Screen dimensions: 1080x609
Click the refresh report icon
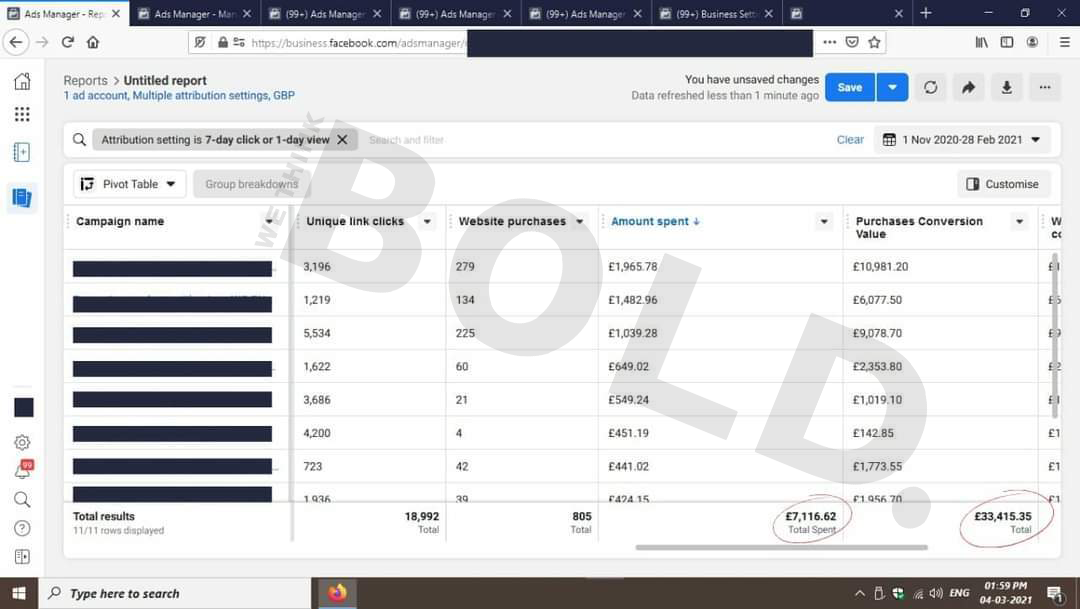[930, 88]
